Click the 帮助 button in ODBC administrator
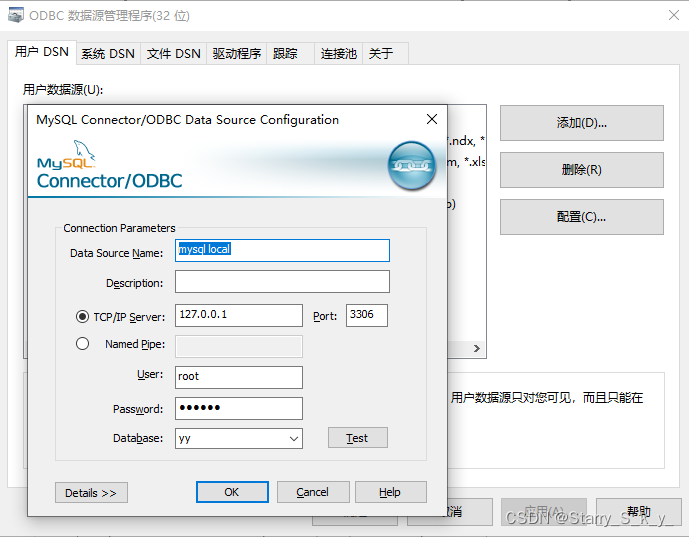 coord(638,512)
